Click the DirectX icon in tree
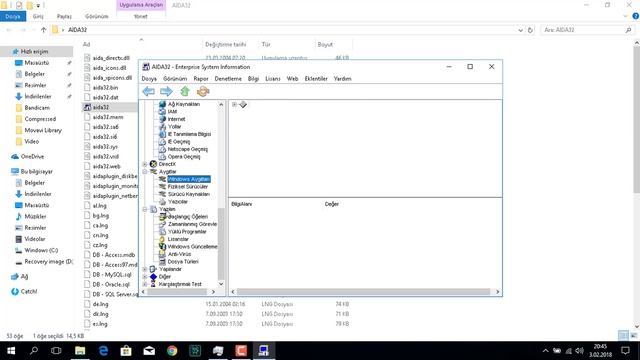The height and width of the screenshot is (360, 640). tap(153, 164)
